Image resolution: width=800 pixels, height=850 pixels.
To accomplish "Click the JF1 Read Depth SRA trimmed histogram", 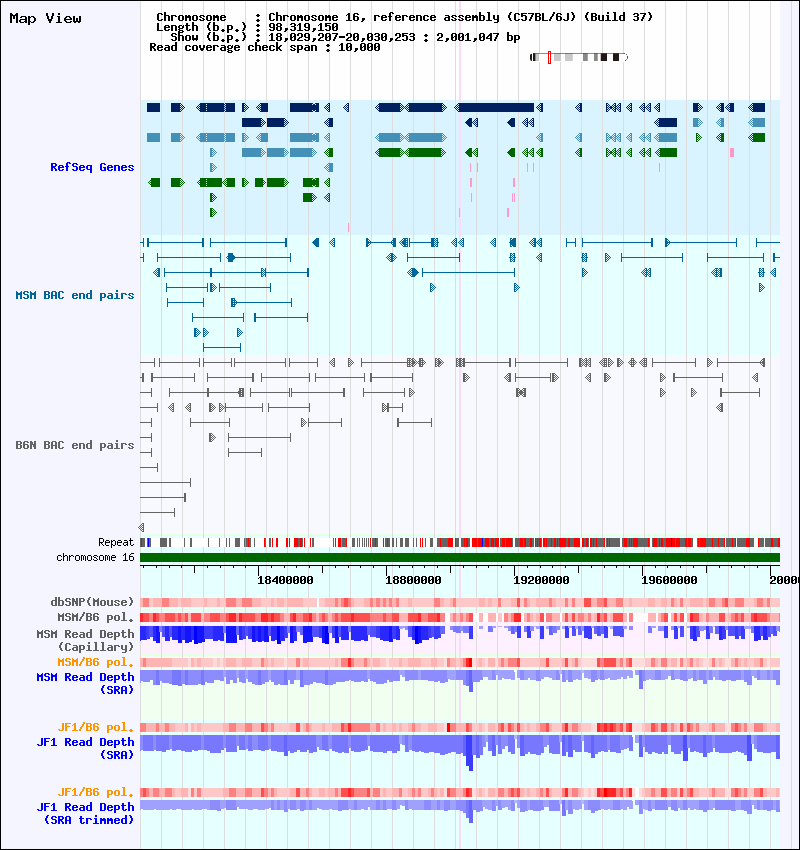I will (460, 811).
